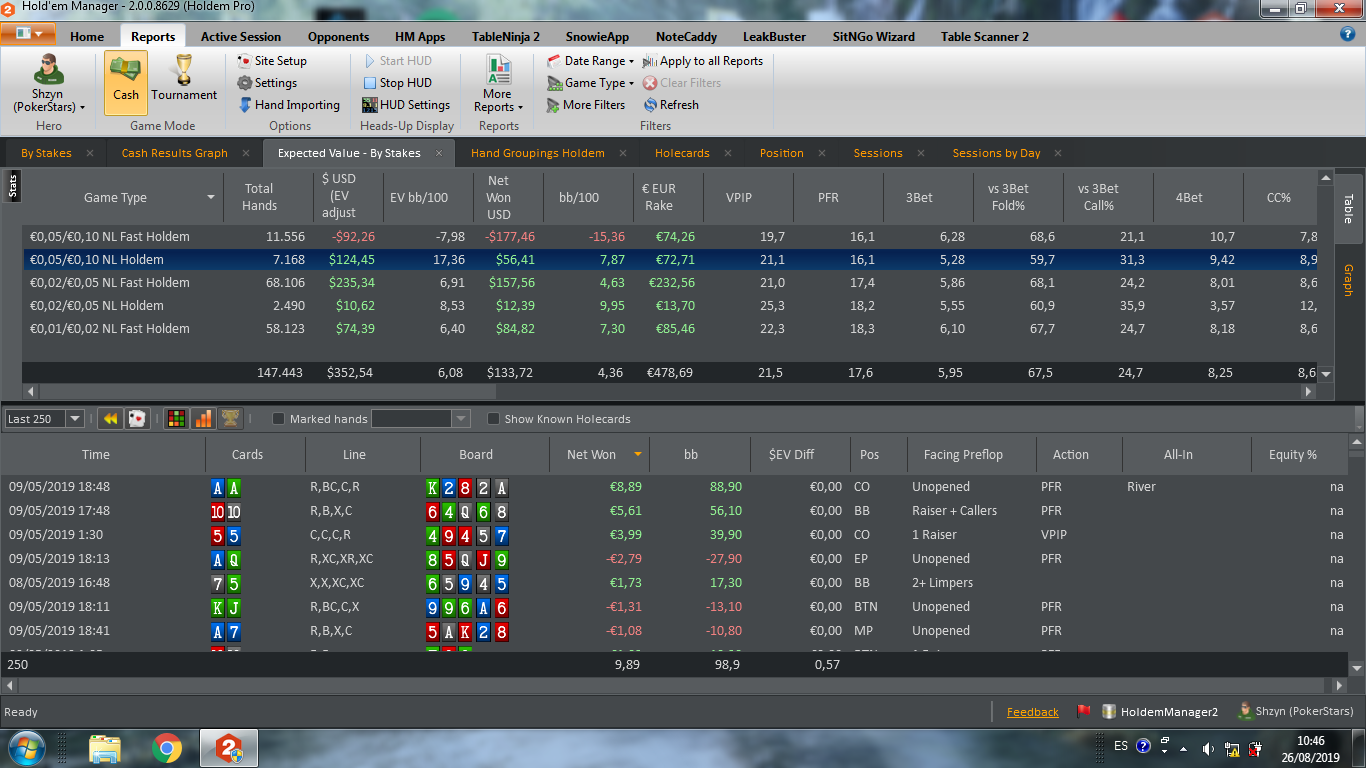
Task: Open the Date Range filter dropdown
Action: (x=591, y=61)
